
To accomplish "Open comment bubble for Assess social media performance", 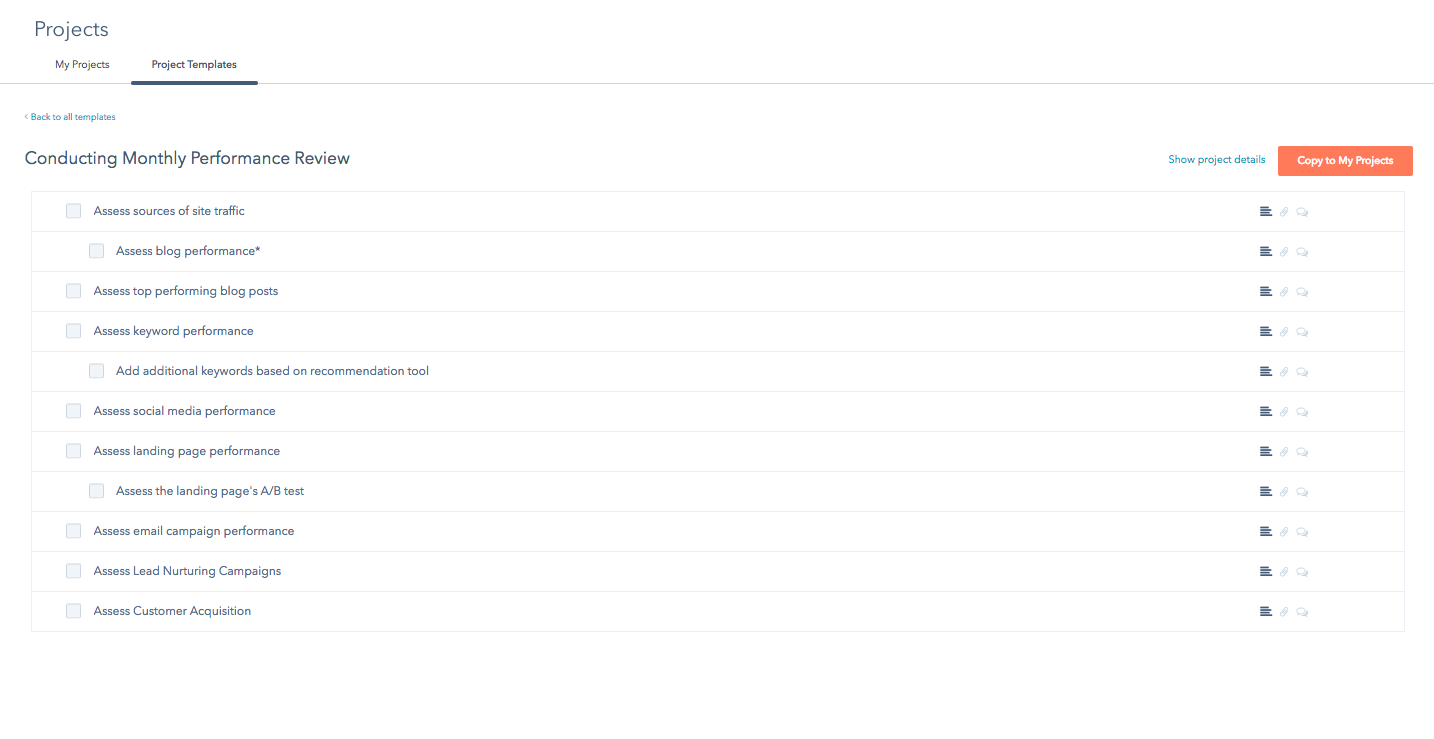I will coord(1302,411).
